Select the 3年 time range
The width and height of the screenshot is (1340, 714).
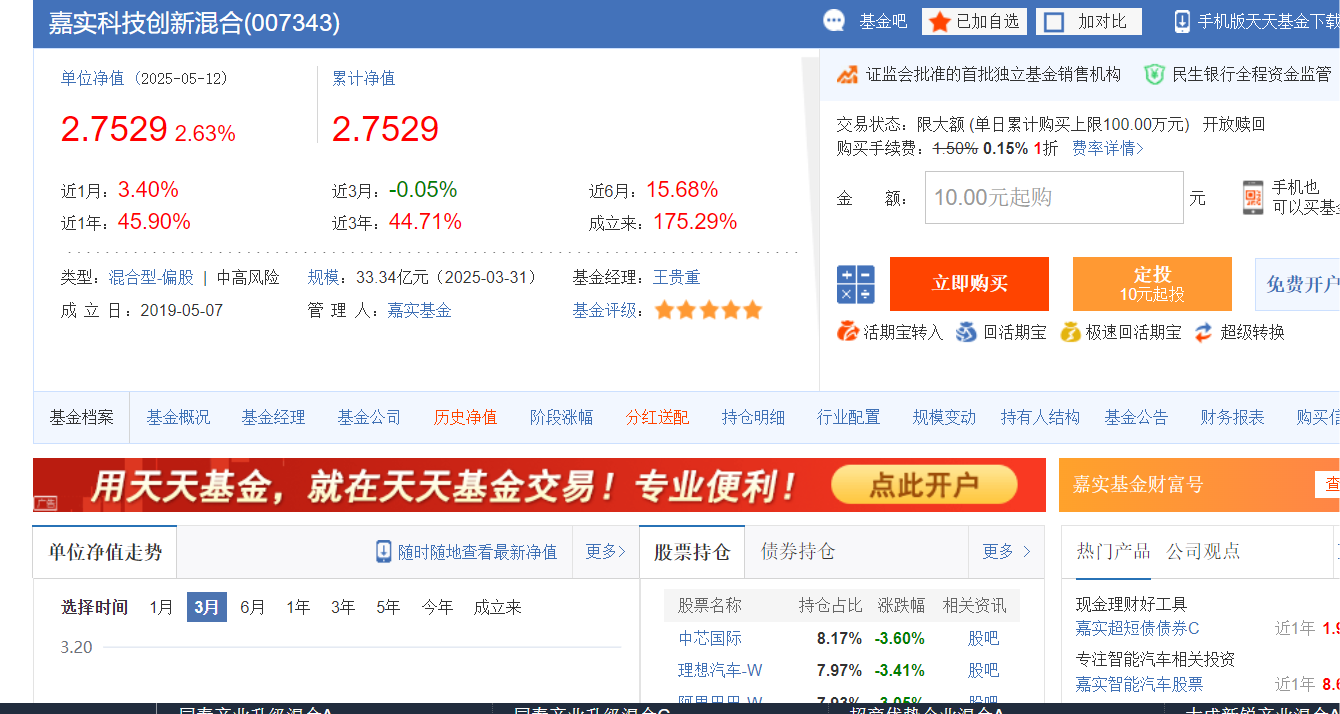343,607
